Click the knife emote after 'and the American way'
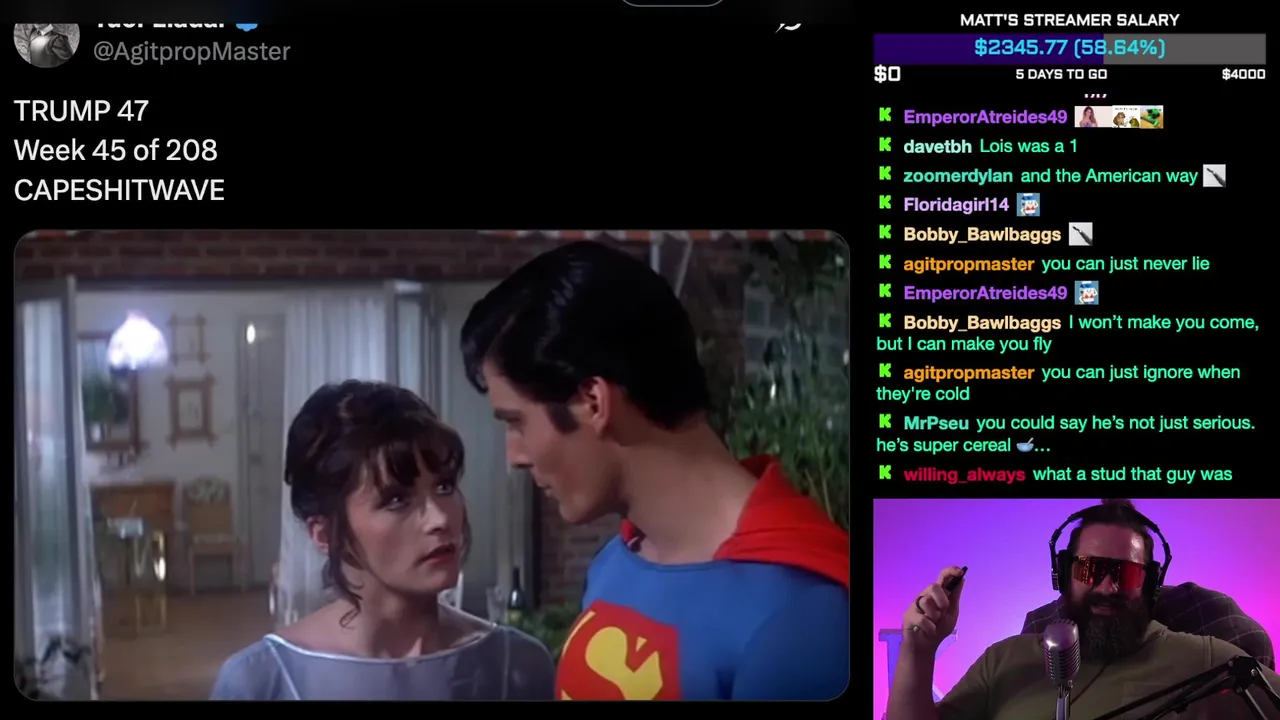Image resolution: width=1280 pixels, height=720 pixels. tap(1214, 176)
